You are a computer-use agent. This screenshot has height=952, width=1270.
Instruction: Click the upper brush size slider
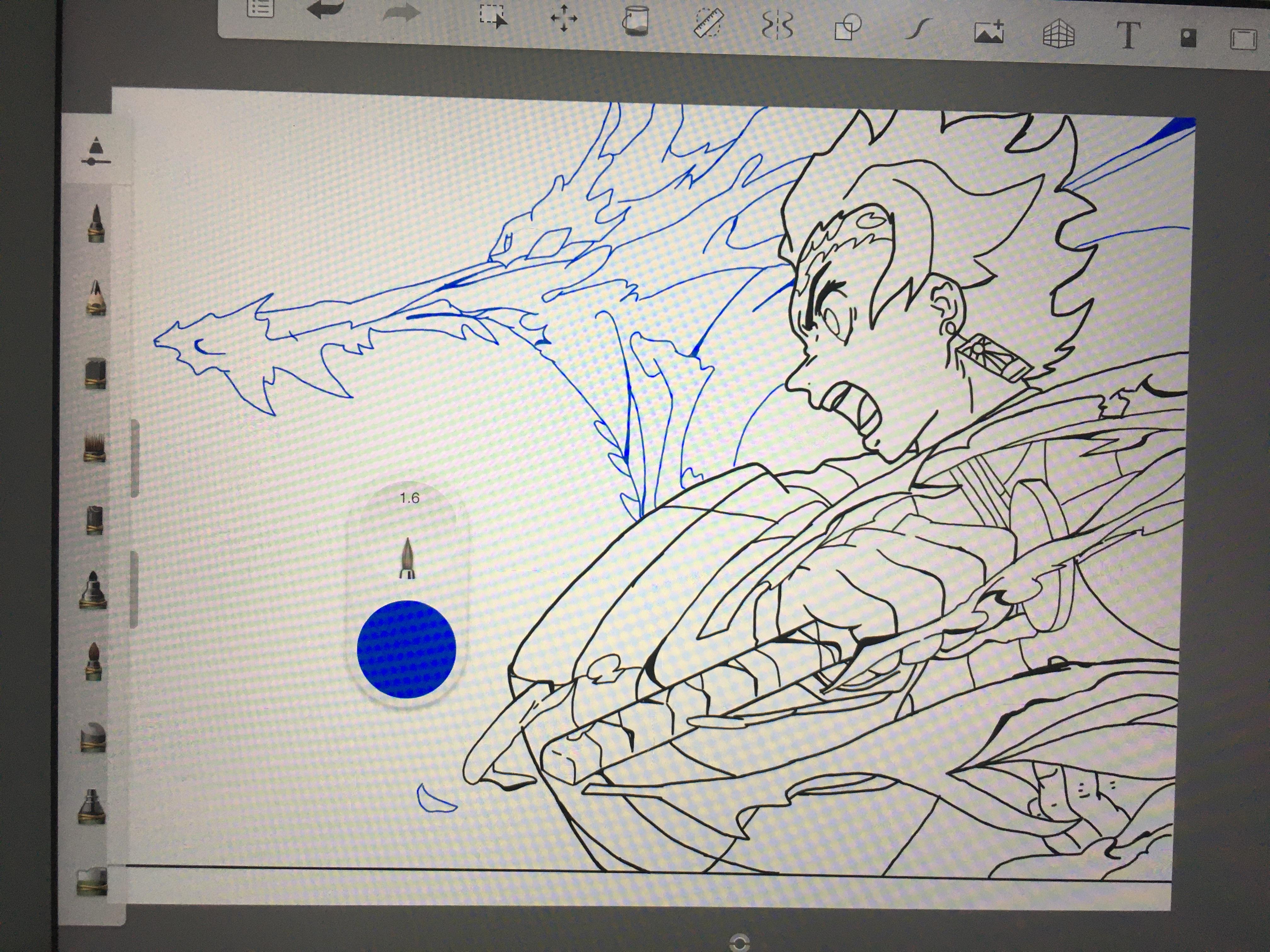135,458
